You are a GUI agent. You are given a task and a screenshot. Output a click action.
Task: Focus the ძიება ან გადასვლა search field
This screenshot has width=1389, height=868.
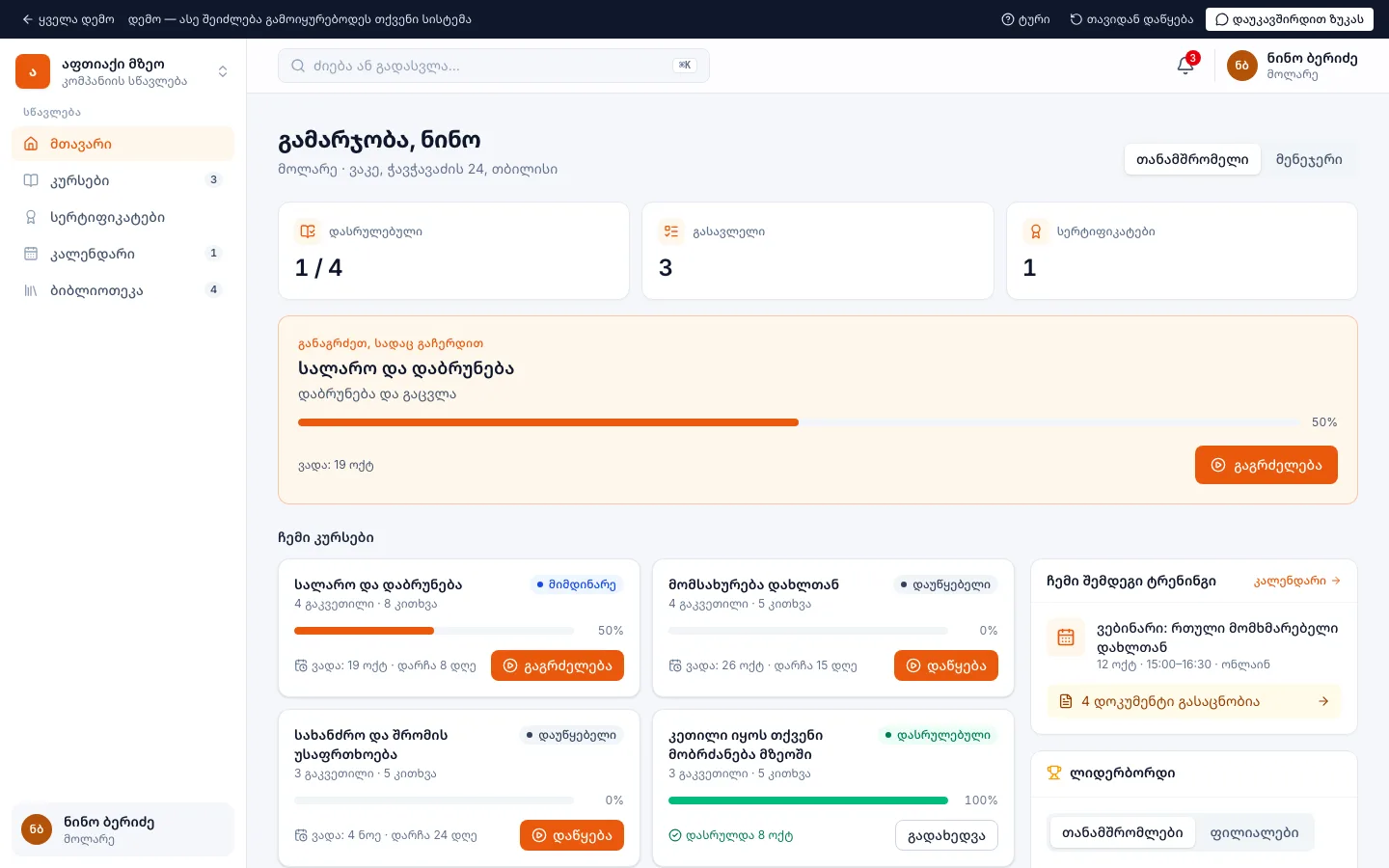(494, 66)
